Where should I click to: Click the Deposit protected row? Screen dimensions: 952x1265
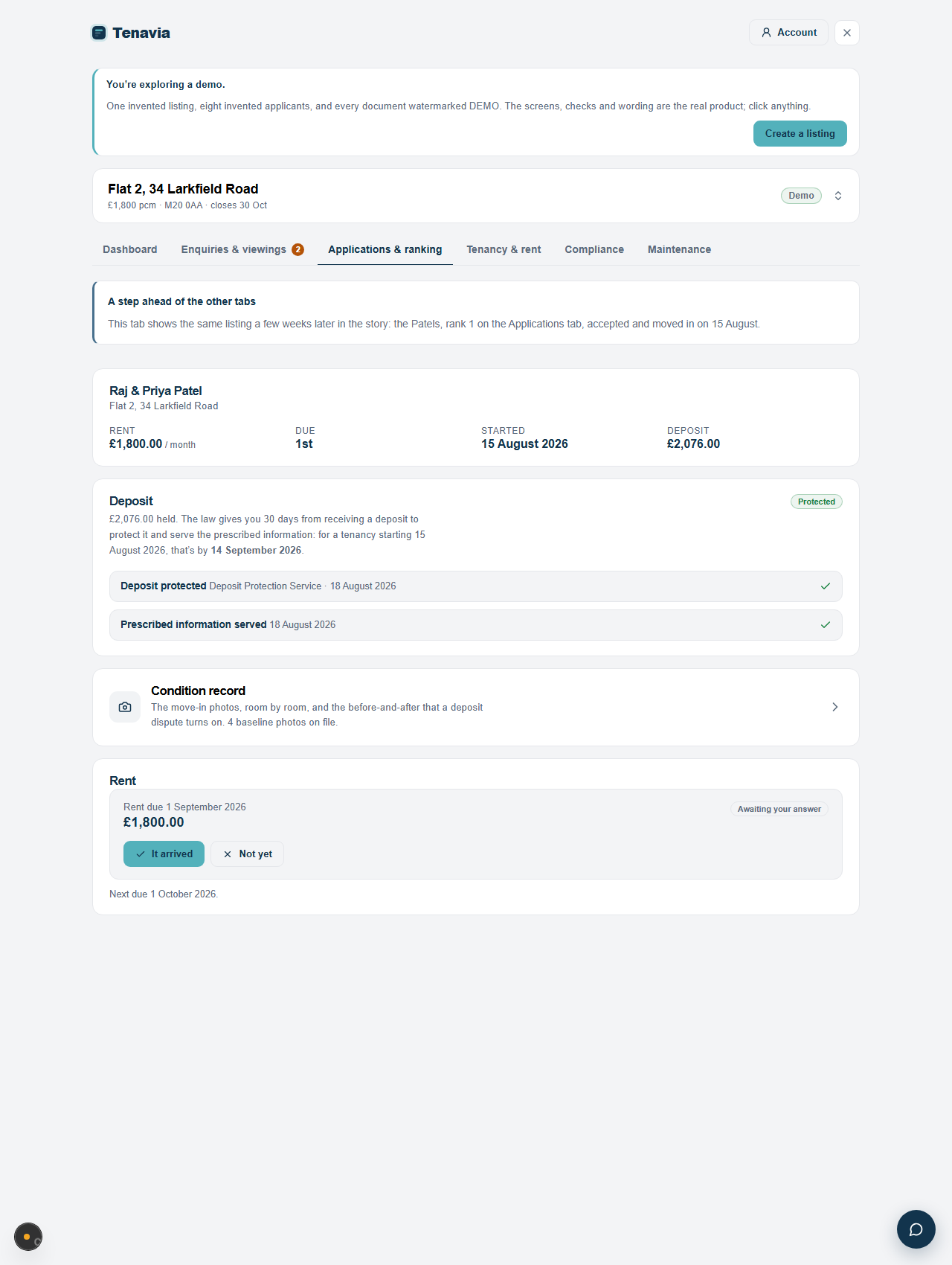click(x=476, y=586)
